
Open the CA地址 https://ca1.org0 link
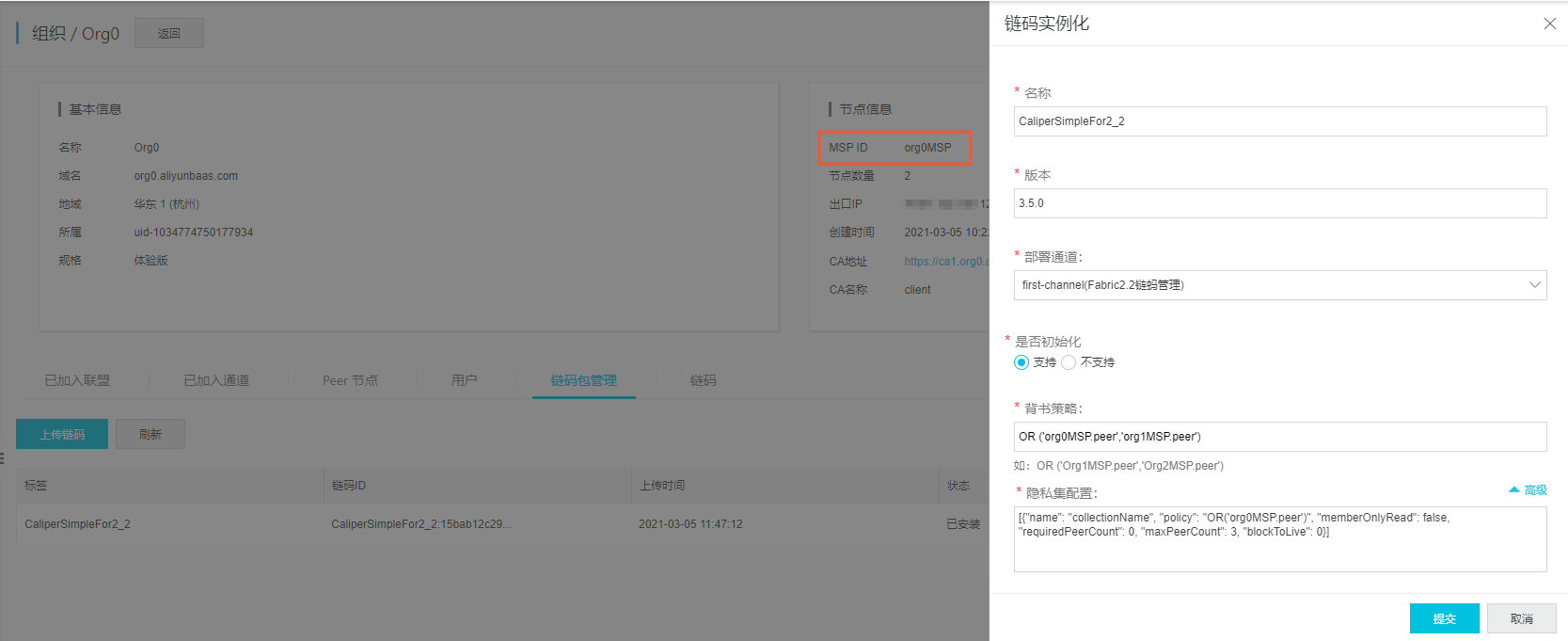[x=946, y=262]
